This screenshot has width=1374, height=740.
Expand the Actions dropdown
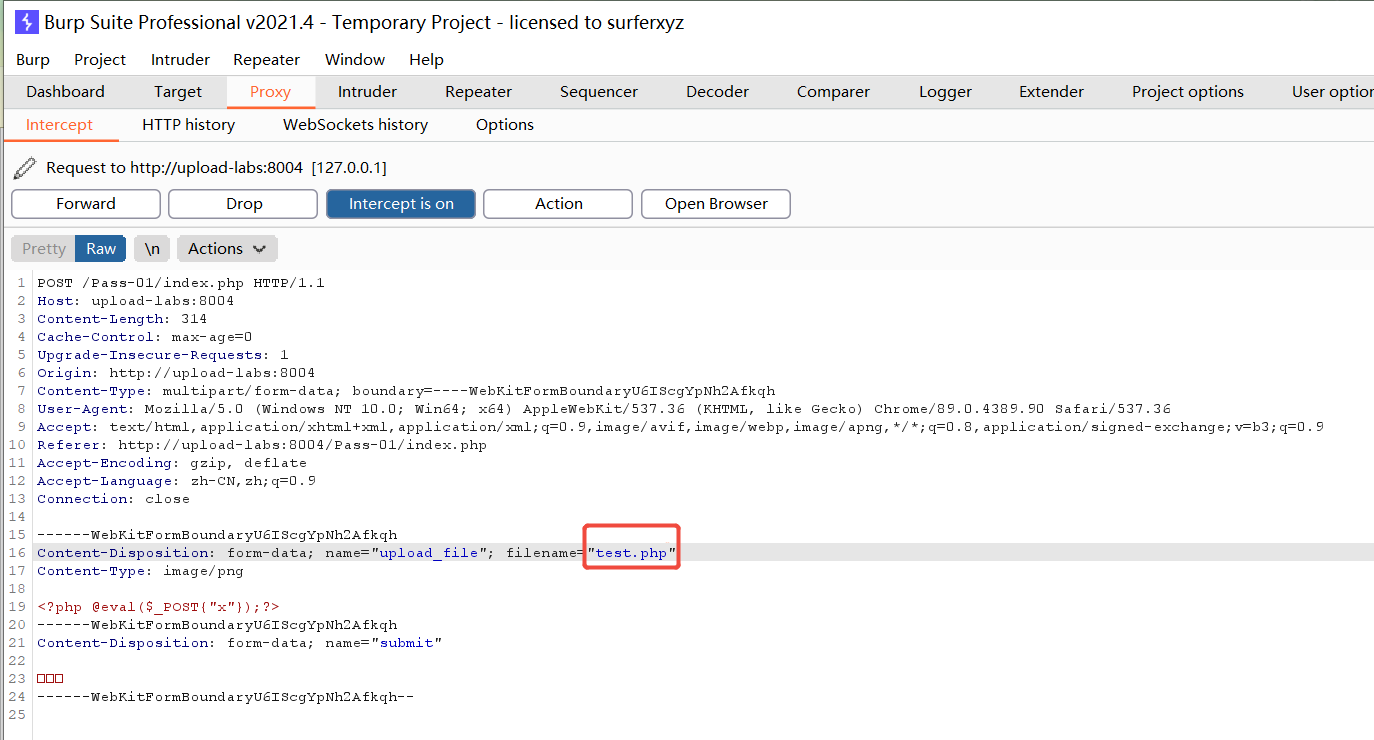(227, 249)
